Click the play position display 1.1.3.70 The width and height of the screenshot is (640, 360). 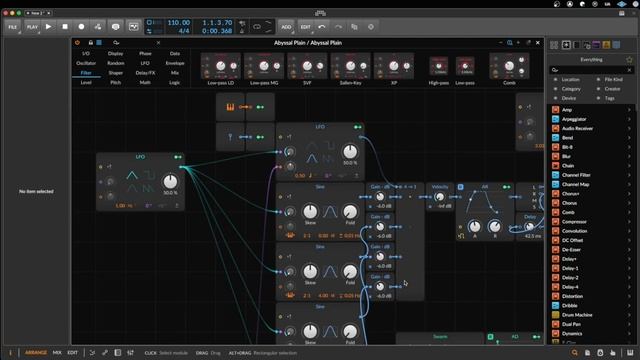[217, 23]
